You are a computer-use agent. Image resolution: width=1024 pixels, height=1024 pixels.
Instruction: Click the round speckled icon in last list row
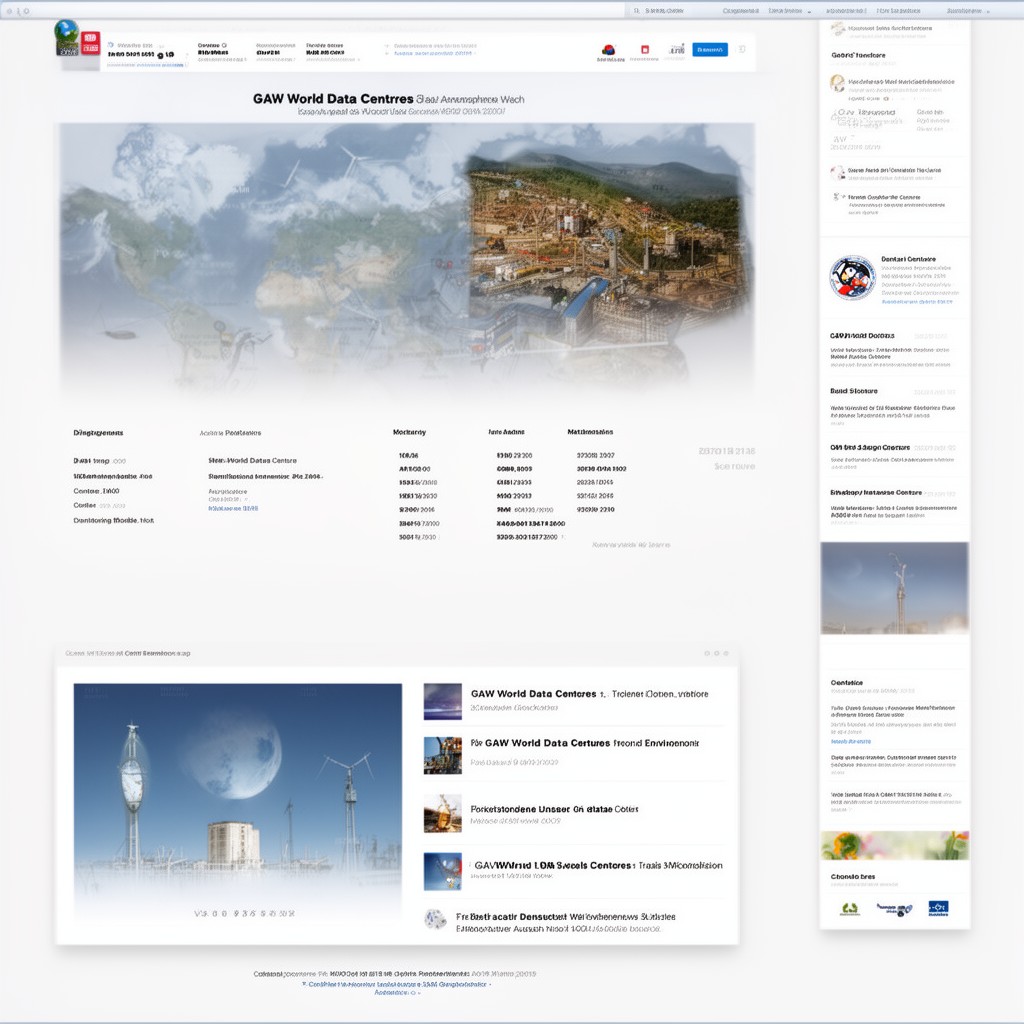(435, 919)
